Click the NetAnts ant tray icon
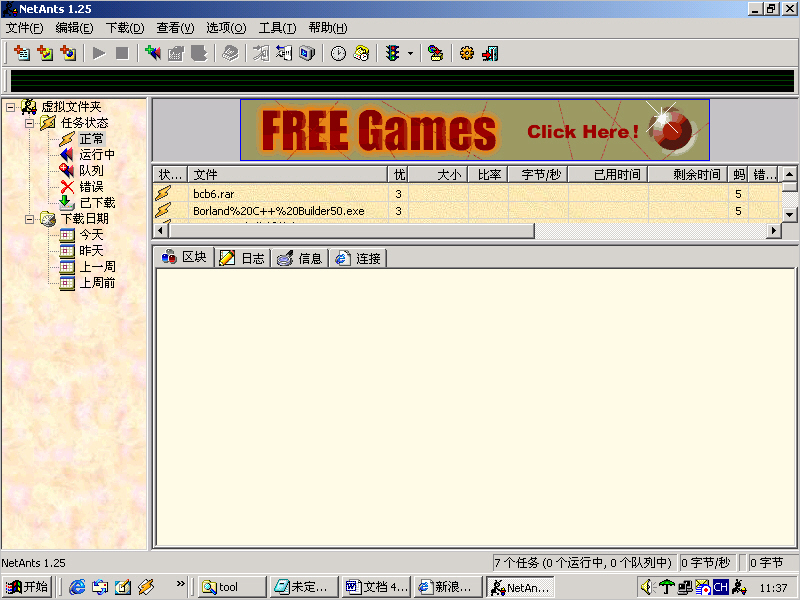Image resolution: width=800 pixels, height=600 pixels. [739, 588]
